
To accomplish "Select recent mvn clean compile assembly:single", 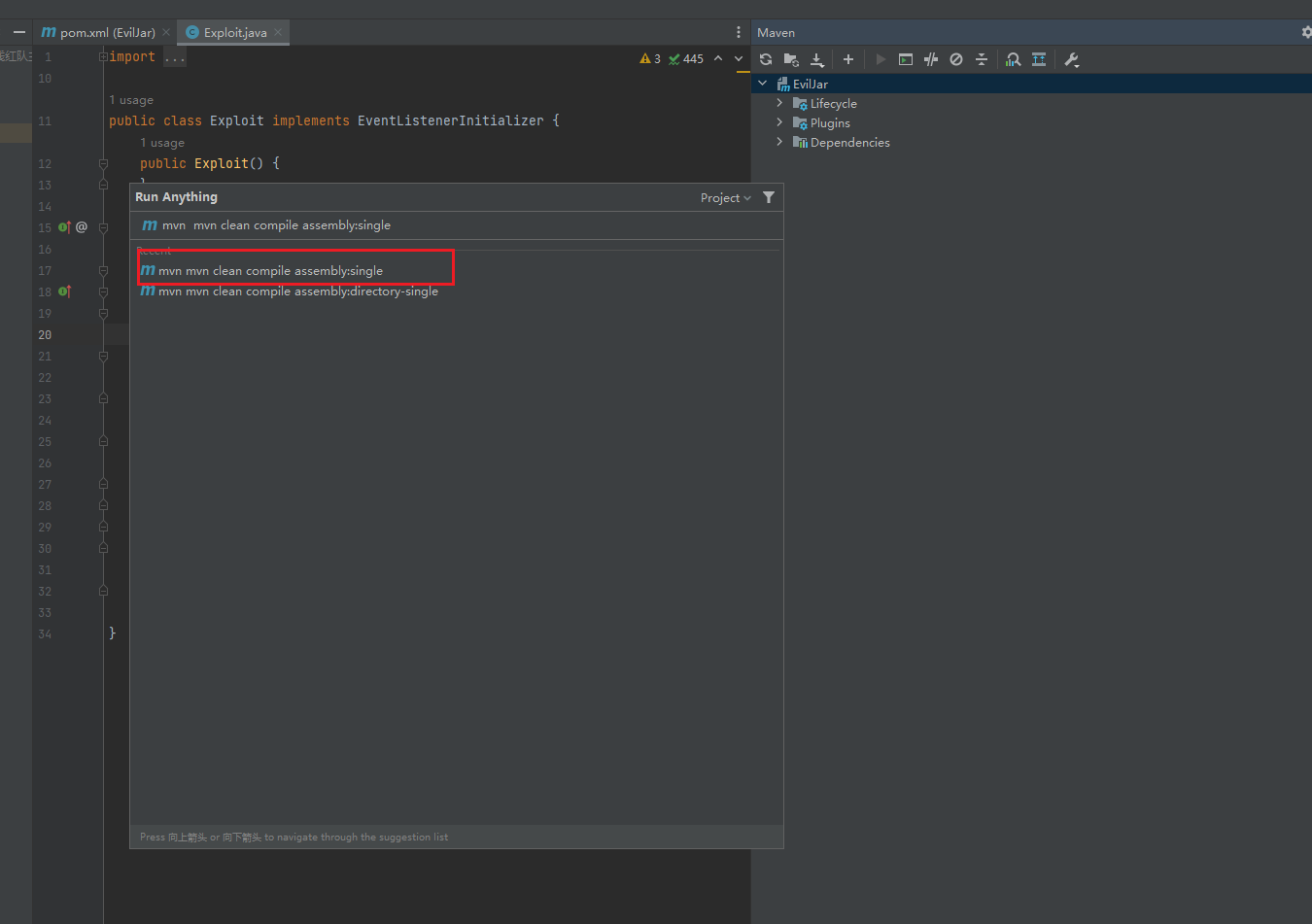I will (x=270, y=271).
